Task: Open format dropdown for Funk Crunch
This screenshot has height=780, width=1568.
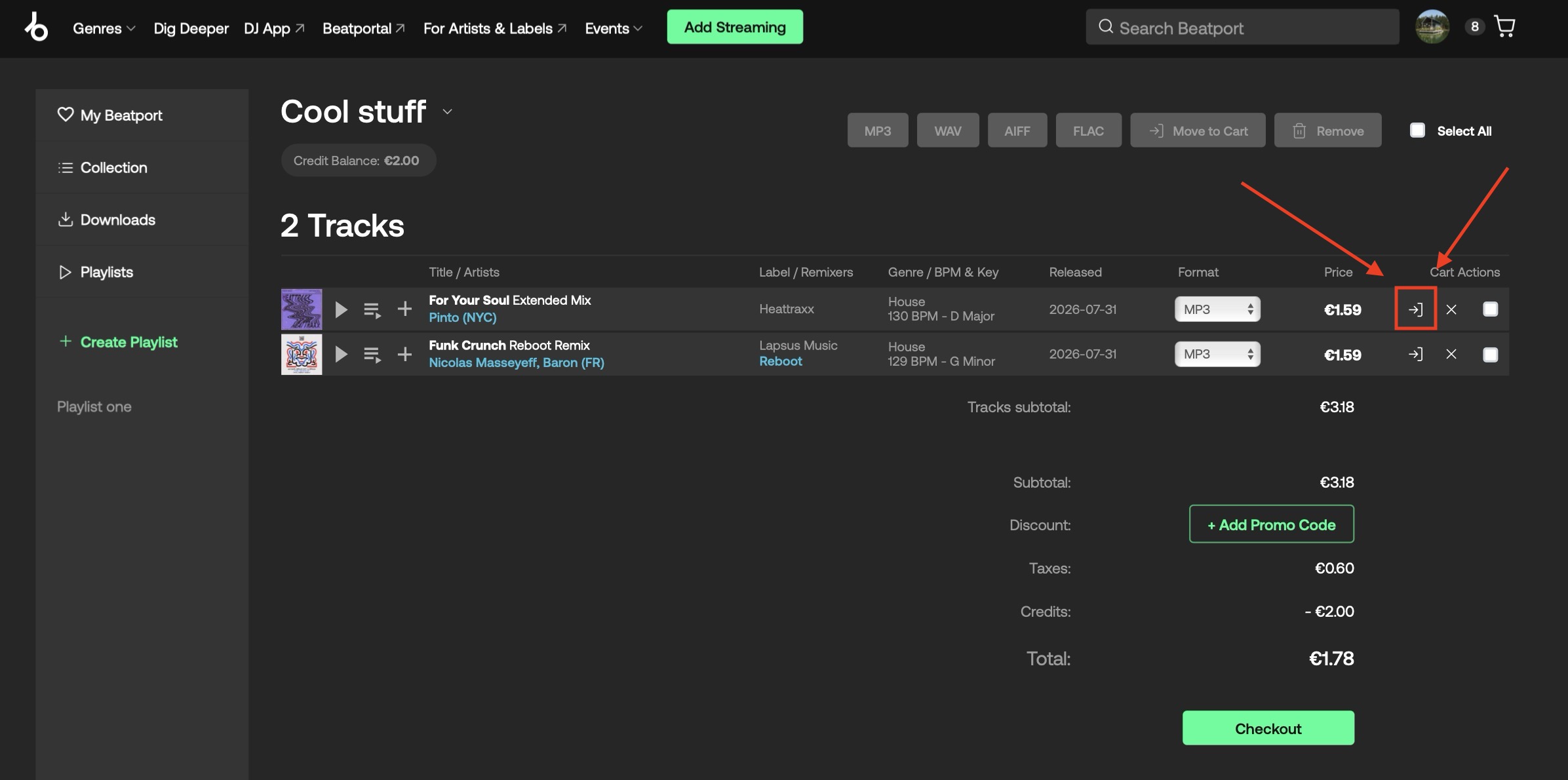Action: click(x=1217, y=355)
